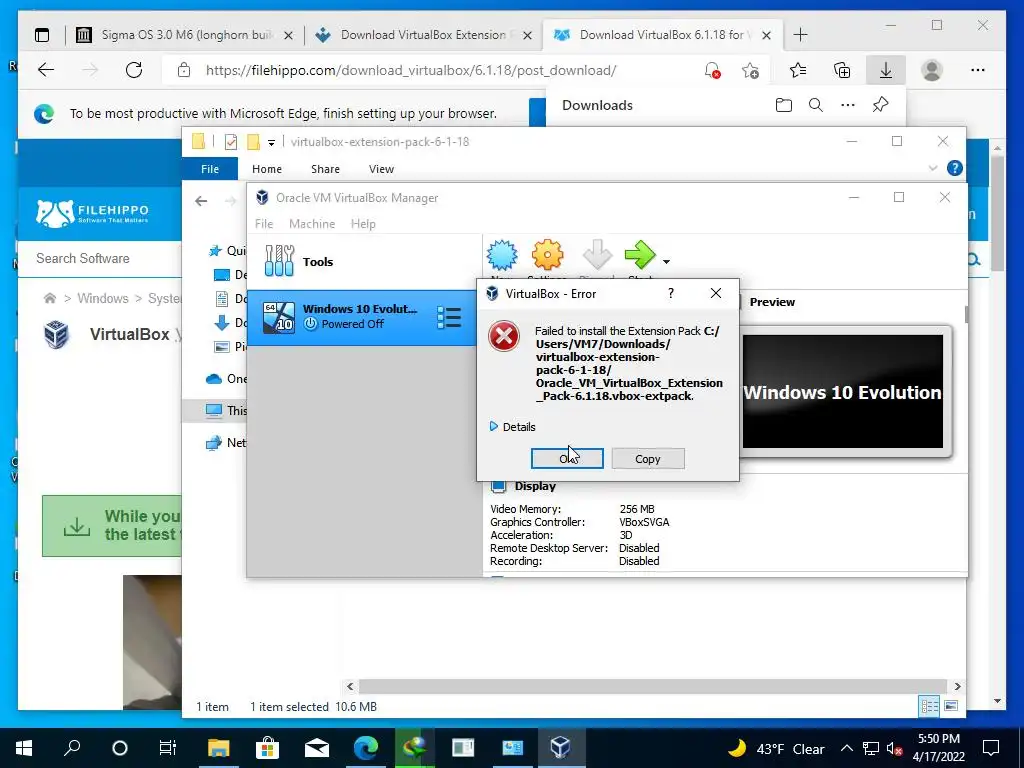Screen dimensions: 1024x768
Task: Open the Edge profile avatar
Action: (x=932, y=70)
